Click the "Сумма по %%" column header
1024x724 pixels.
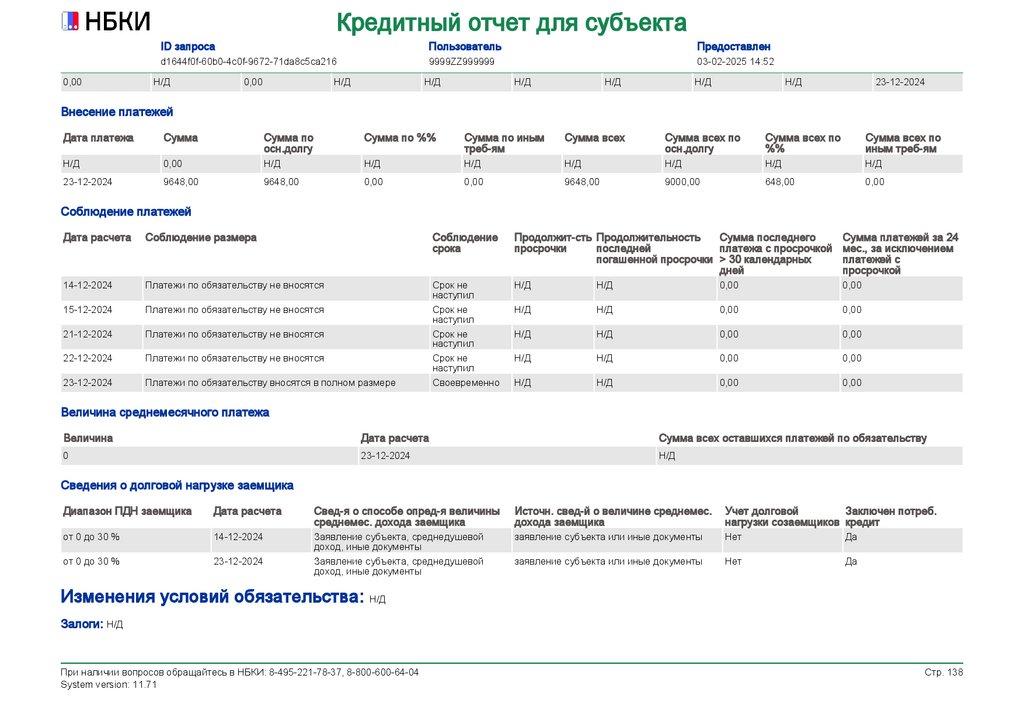pos(400,138)
